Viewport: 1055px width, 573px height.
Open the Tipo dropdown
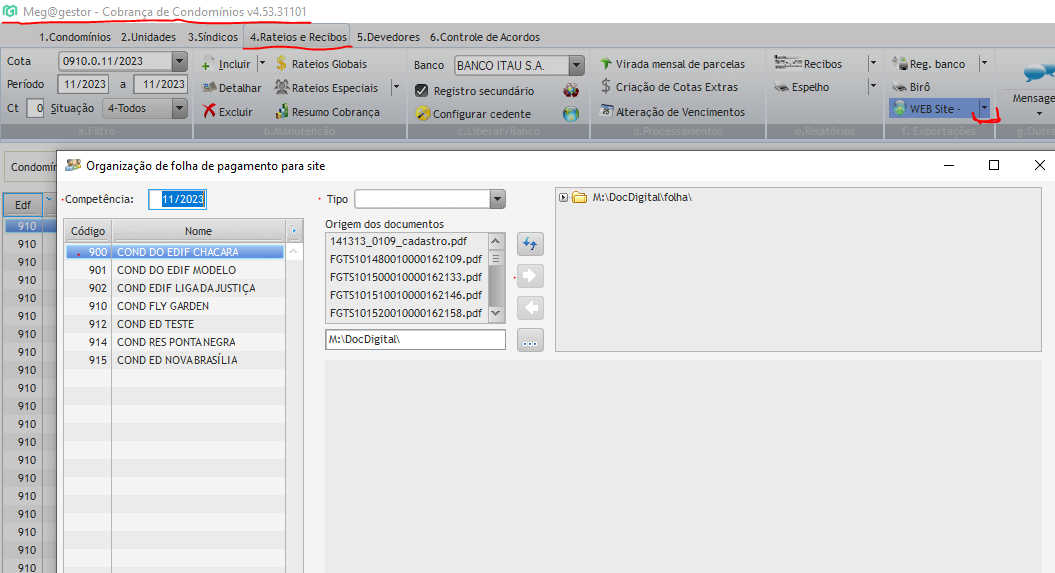click(x=497, y=199)
